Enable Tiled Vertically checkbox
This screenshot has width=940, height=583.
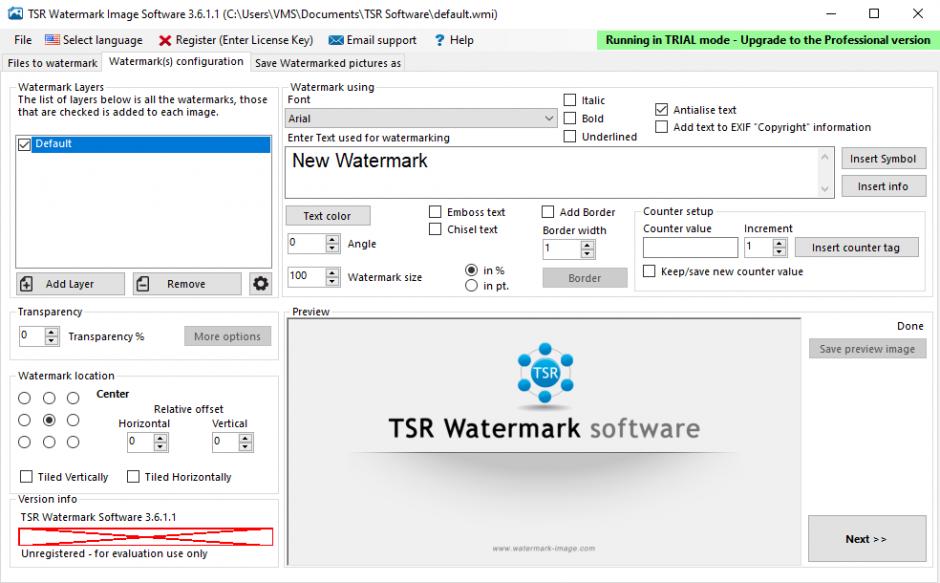point(26,476)
